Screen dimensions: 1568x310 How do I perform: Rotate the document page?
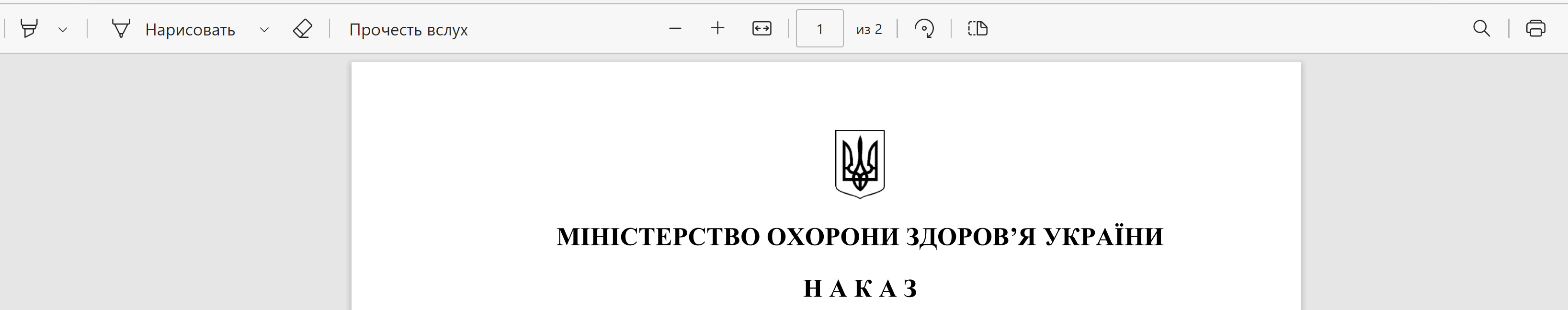pos(924,29)
